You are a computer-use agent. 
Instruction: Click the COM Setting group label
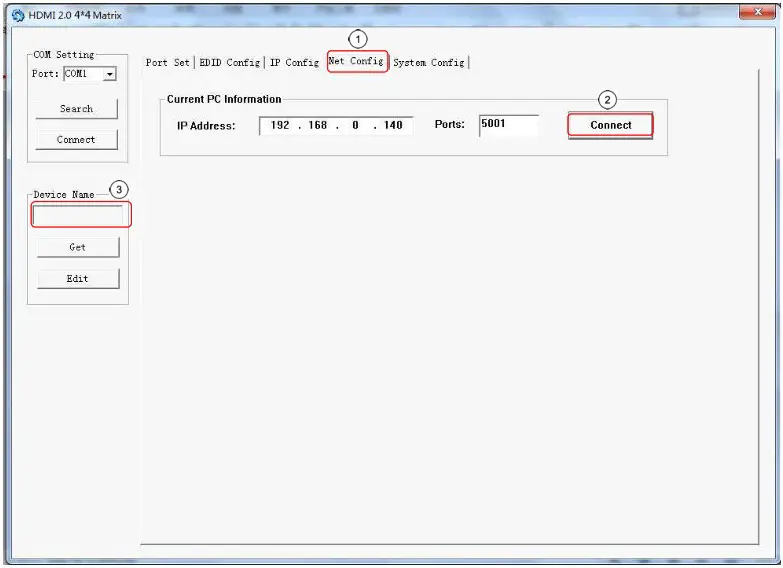click(64, 54)
